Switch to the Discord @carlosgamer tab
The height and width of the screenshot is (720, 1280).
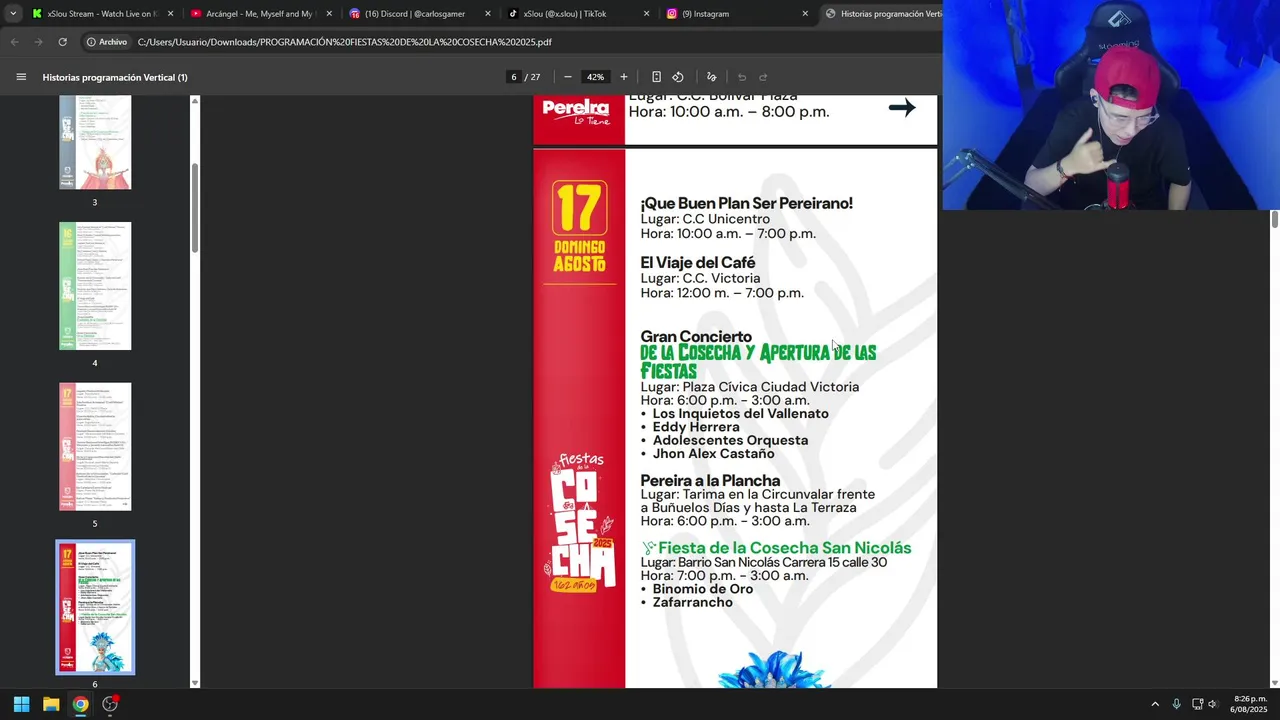pyautogui.click(x=419, y=14)
